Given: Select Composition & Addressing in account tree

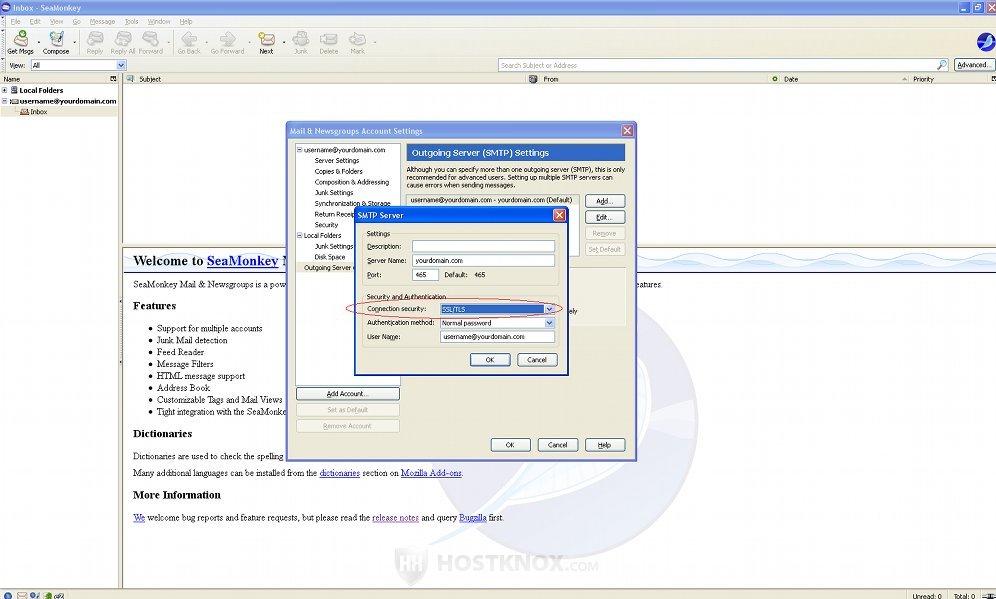Looking at the screenshot, I should tap(352, 182).
